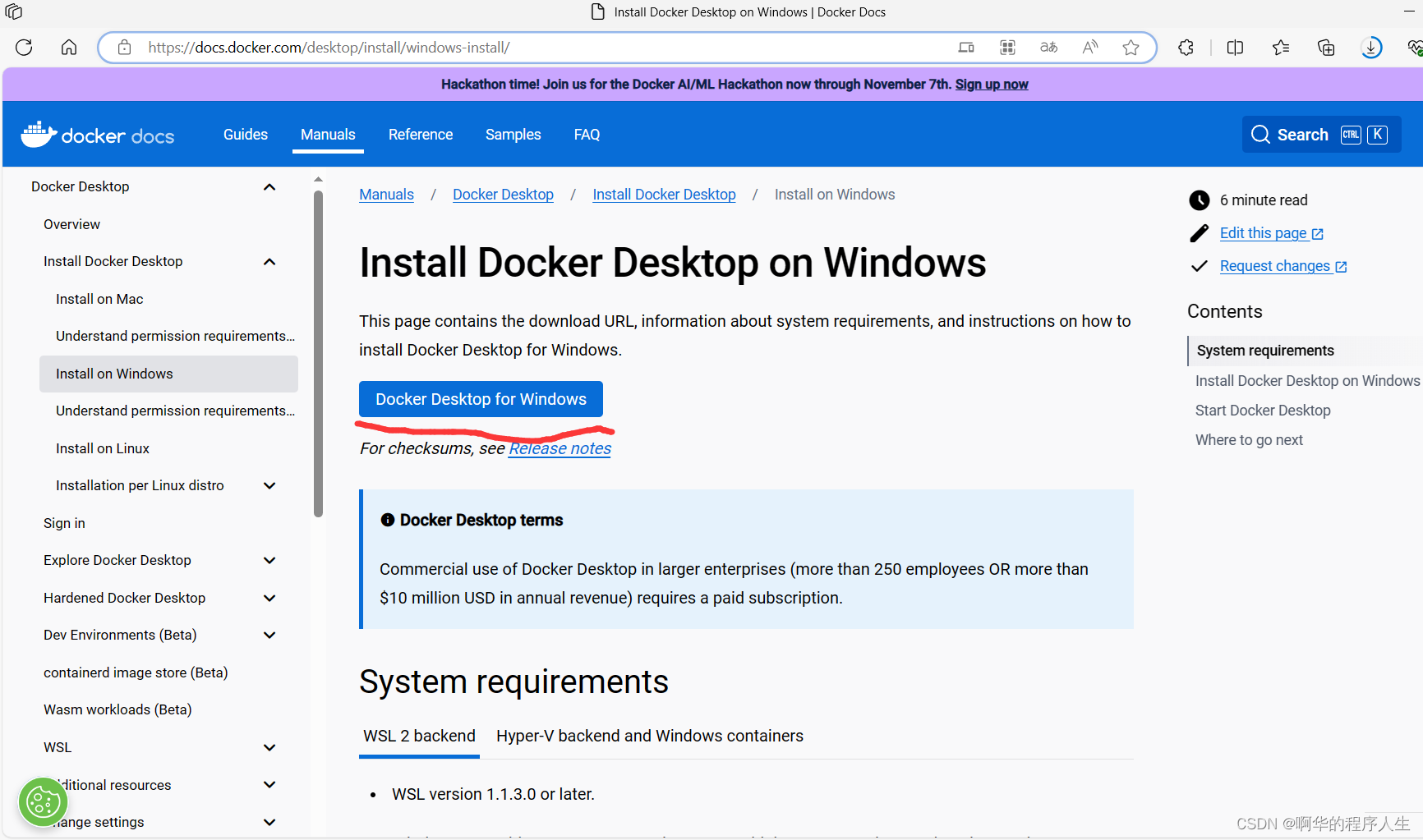Open the Samples menu
The width and height of the screenshot is (1423, 840).
pos(513,134)
